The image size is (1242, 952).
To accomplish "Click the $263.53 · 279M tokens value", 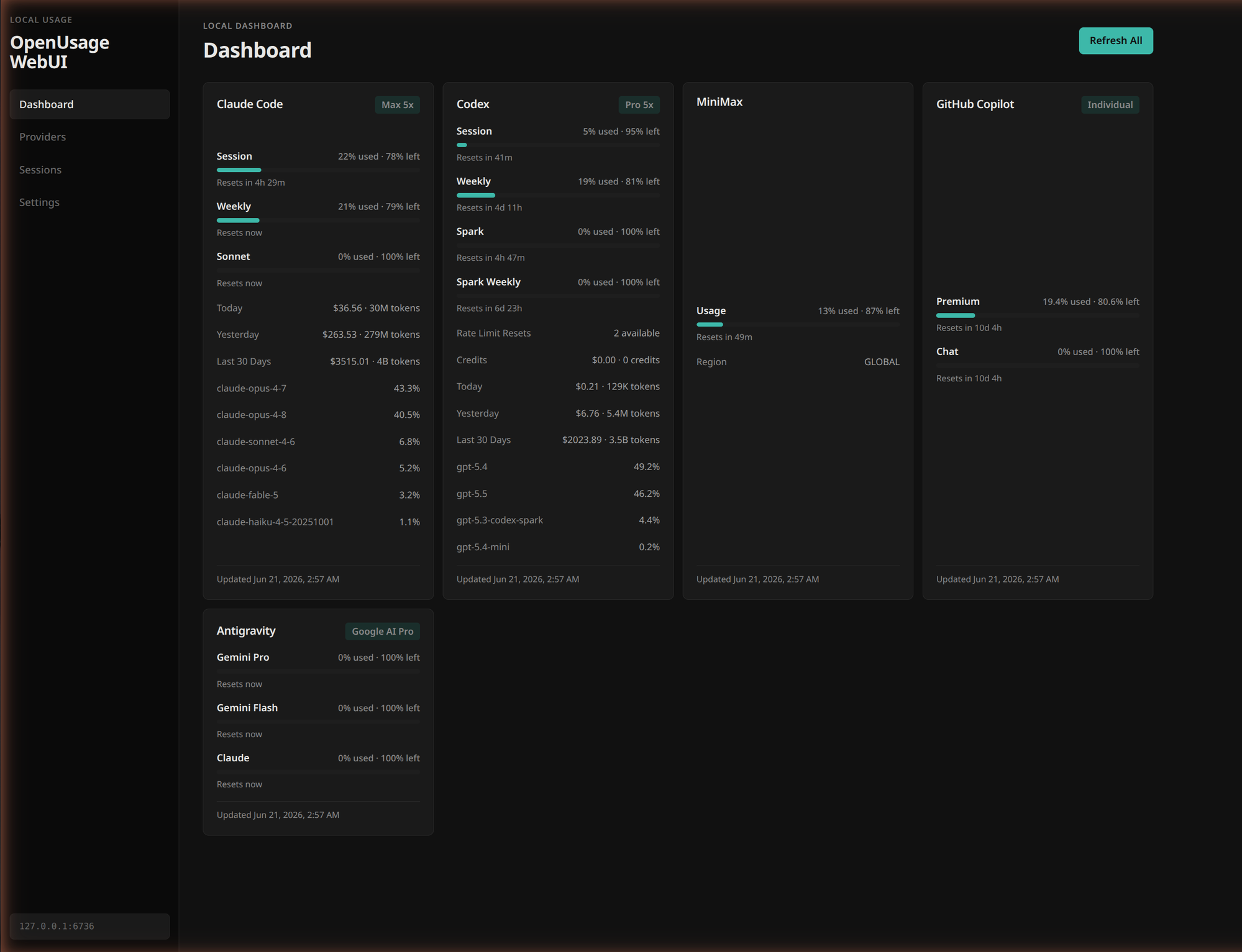I will click(371, 335).
